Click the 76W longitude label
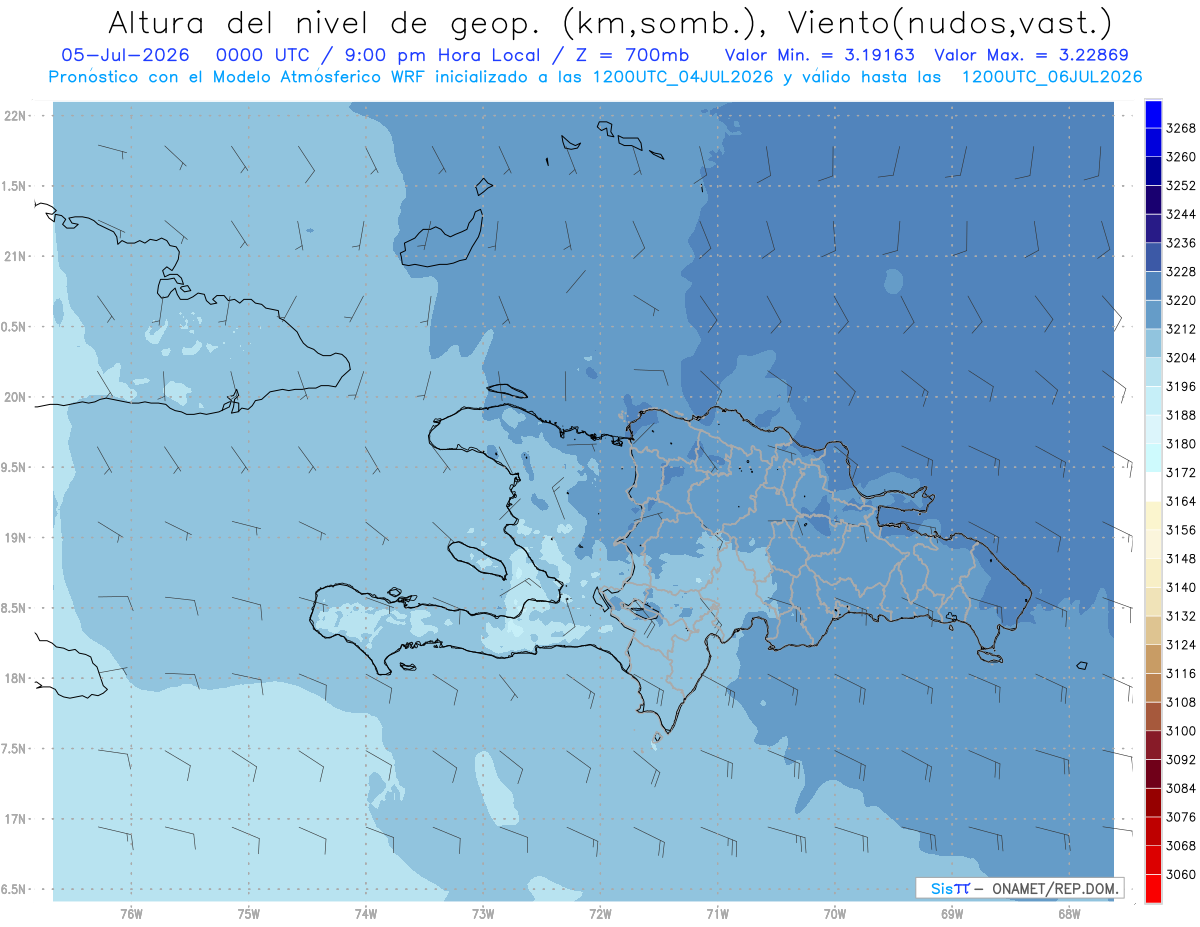Screen dimensions: 1200x927 click(x=131, y=913)
